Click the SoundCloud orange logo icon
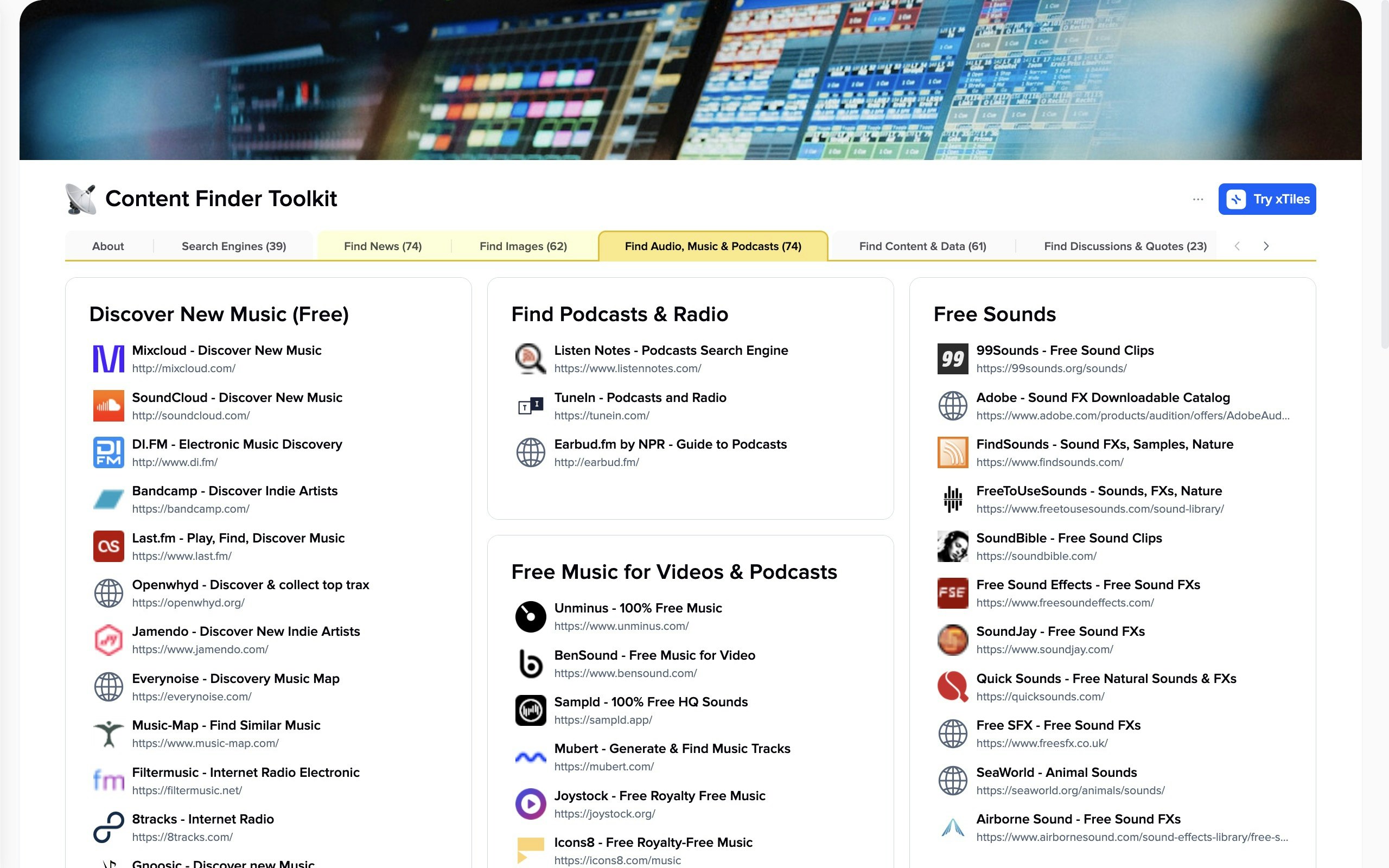This screenshot has height=868, width=1389. pos(109,406)
